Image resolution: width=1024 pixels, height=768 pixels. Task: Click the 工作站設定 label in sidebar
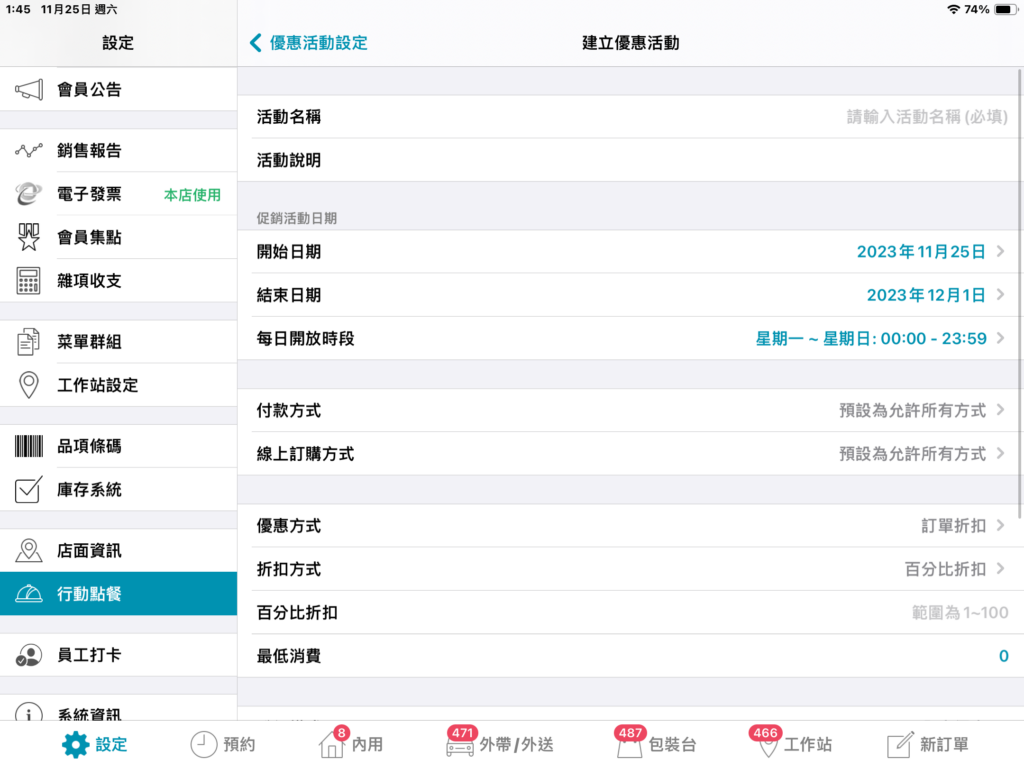pyautogui.click(x=98, y=385)
